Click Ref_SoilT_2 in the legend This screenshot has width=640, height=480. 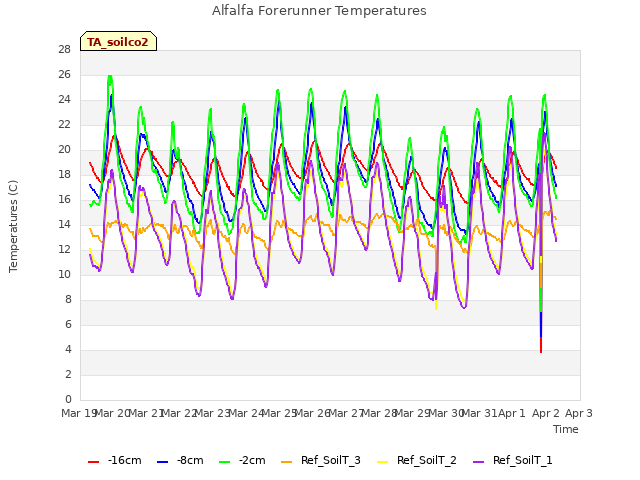[x=417, y=460]
